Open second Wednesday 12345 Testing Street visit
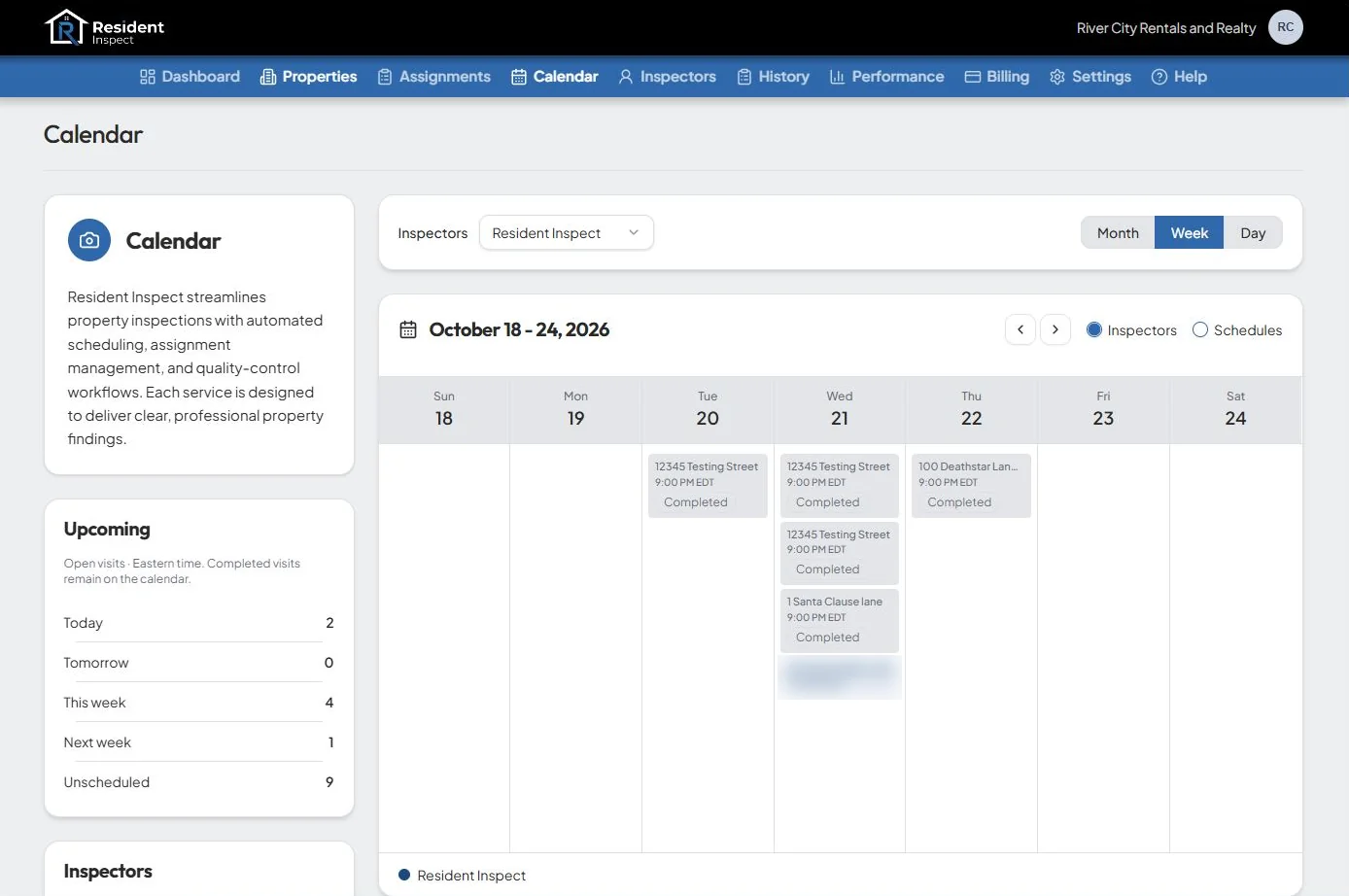1349x896 pixels. pos(840,552)
